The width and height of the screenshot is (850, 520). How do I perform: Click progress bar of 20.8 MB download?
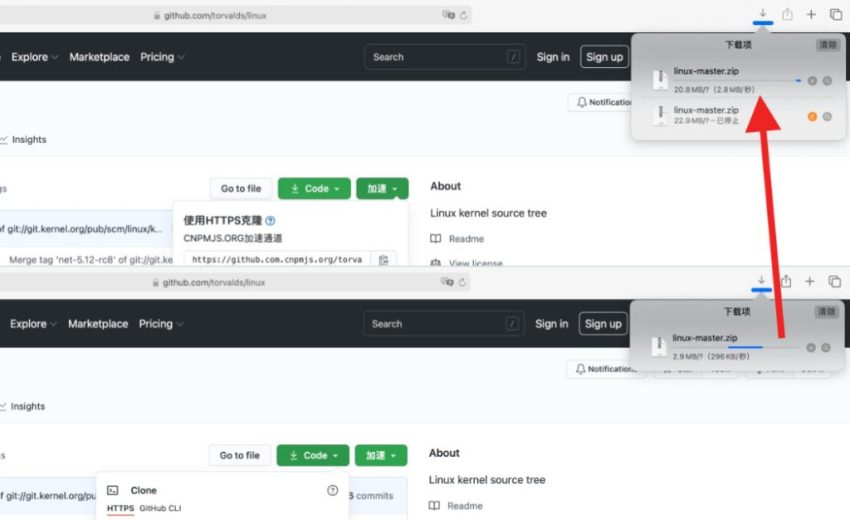pyautogui.click(x=737, y=80)
